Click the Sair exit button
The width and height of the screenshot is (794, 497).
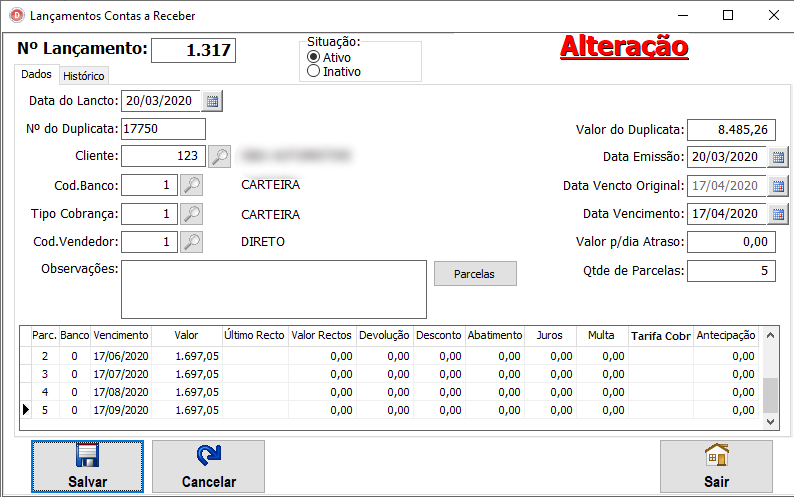716,467
